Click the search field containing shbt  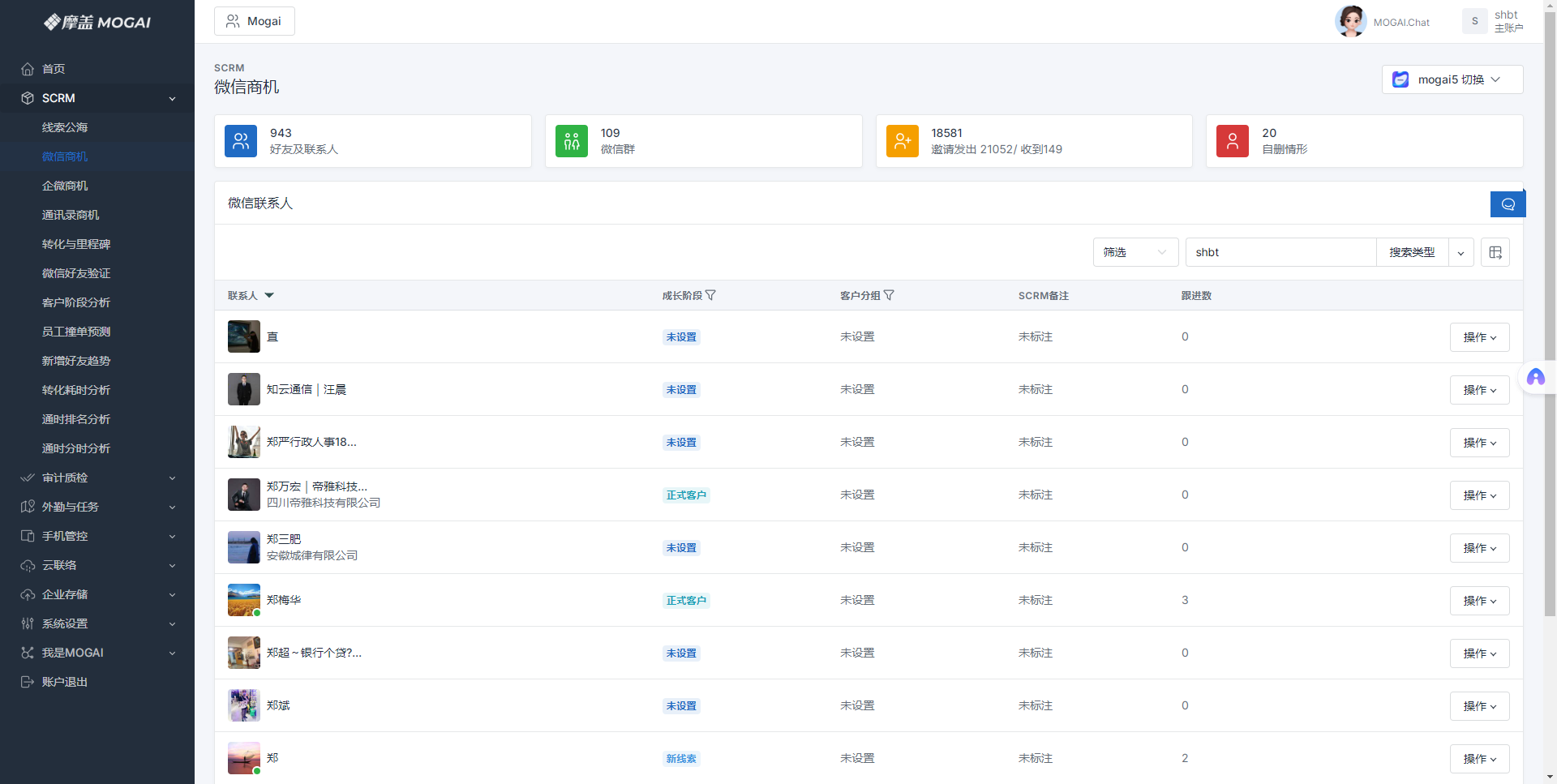1280,252
